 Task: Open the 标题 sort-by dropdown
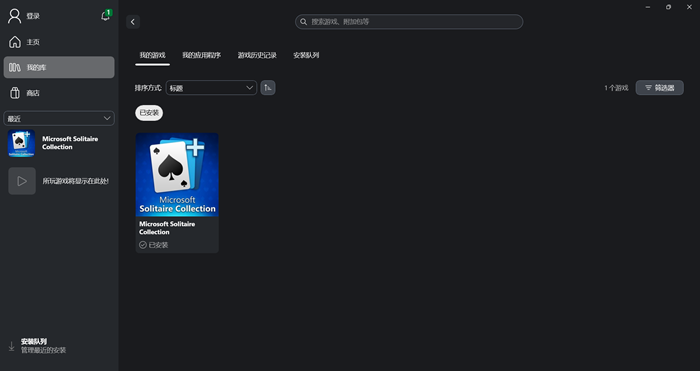click(x=211, y=88)
